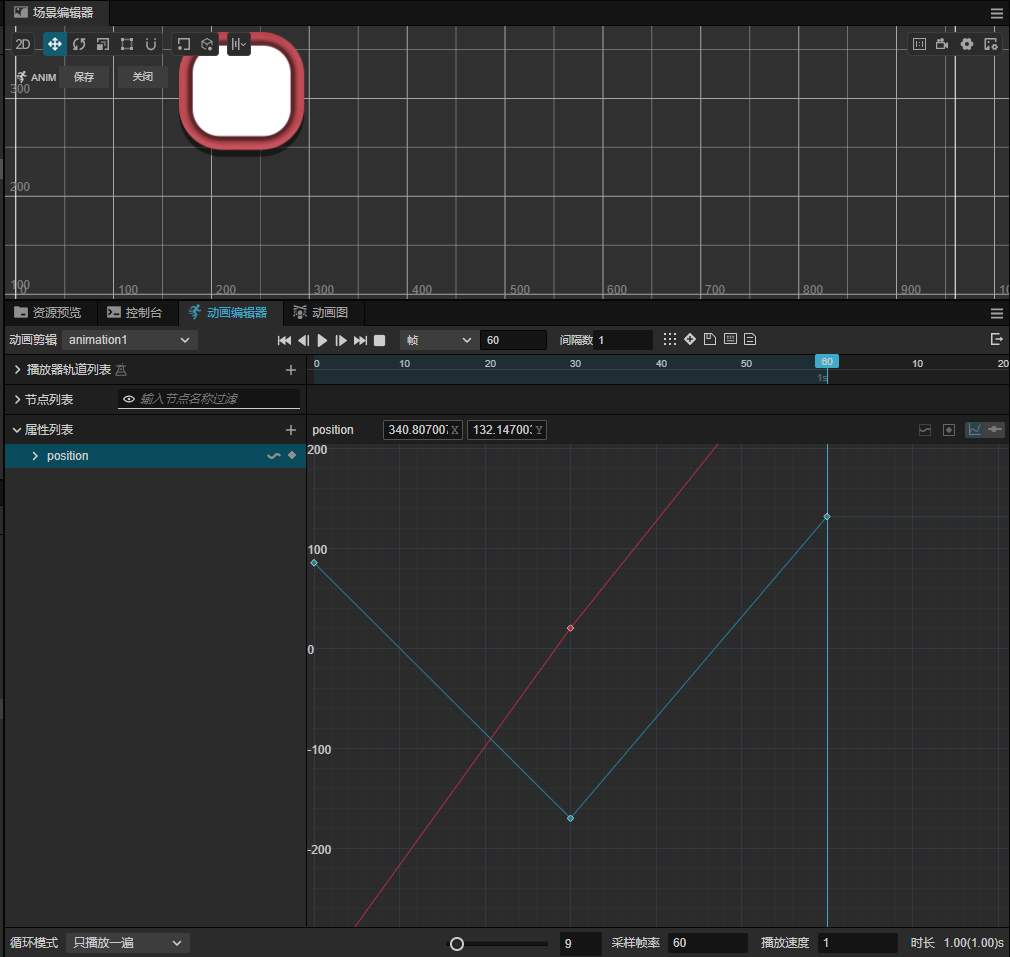Add a player track with plus

click(291, 370)
